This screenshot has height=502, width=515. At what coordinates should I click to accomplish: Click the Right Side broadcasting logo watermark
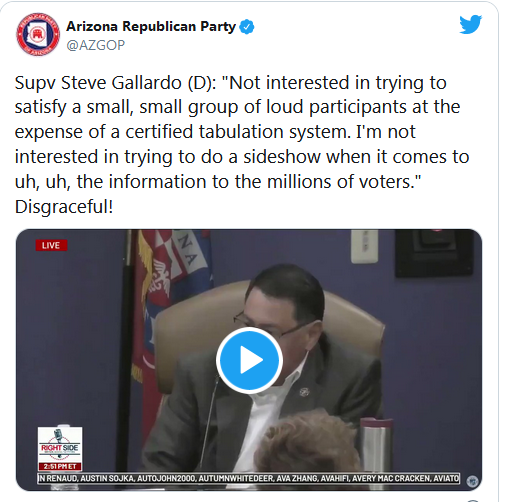60,445
